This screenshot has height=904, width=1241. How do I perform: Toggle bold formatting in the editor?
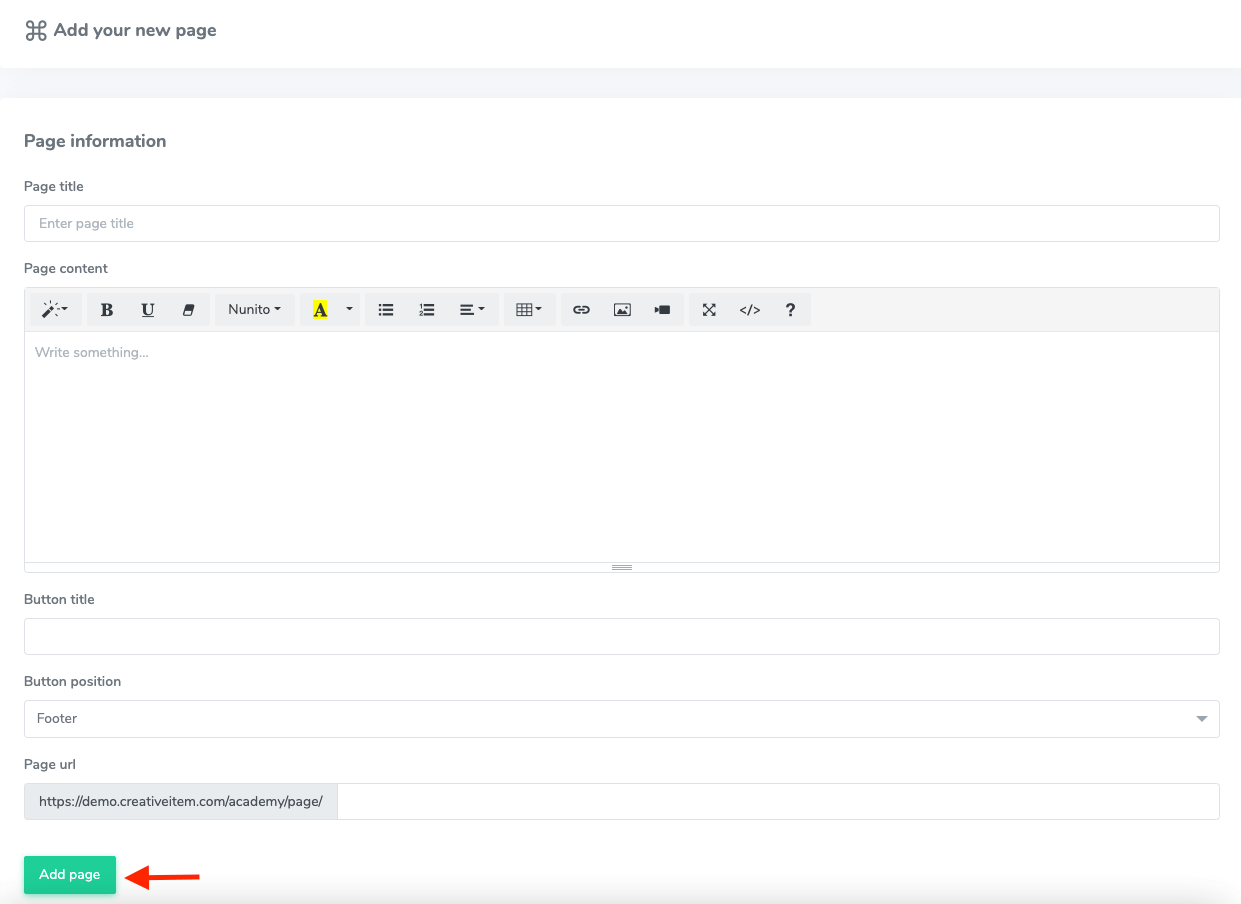click(x=106, y=309)
